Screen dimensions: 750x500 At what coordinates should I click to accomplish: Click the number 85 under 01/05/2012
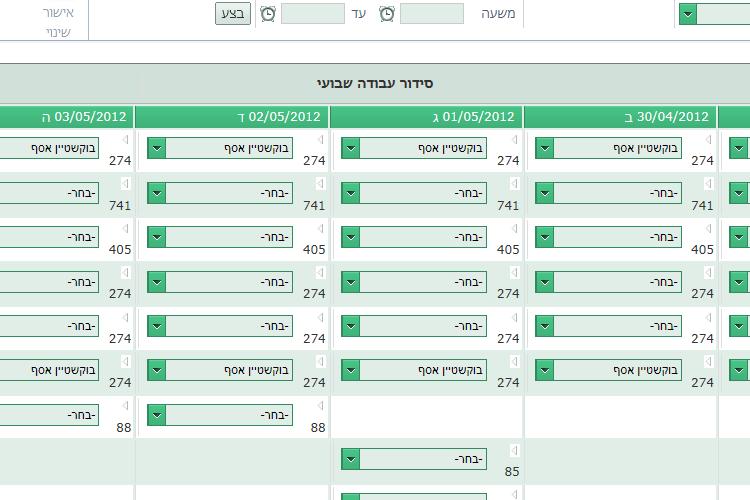click(x=512, y=472)
